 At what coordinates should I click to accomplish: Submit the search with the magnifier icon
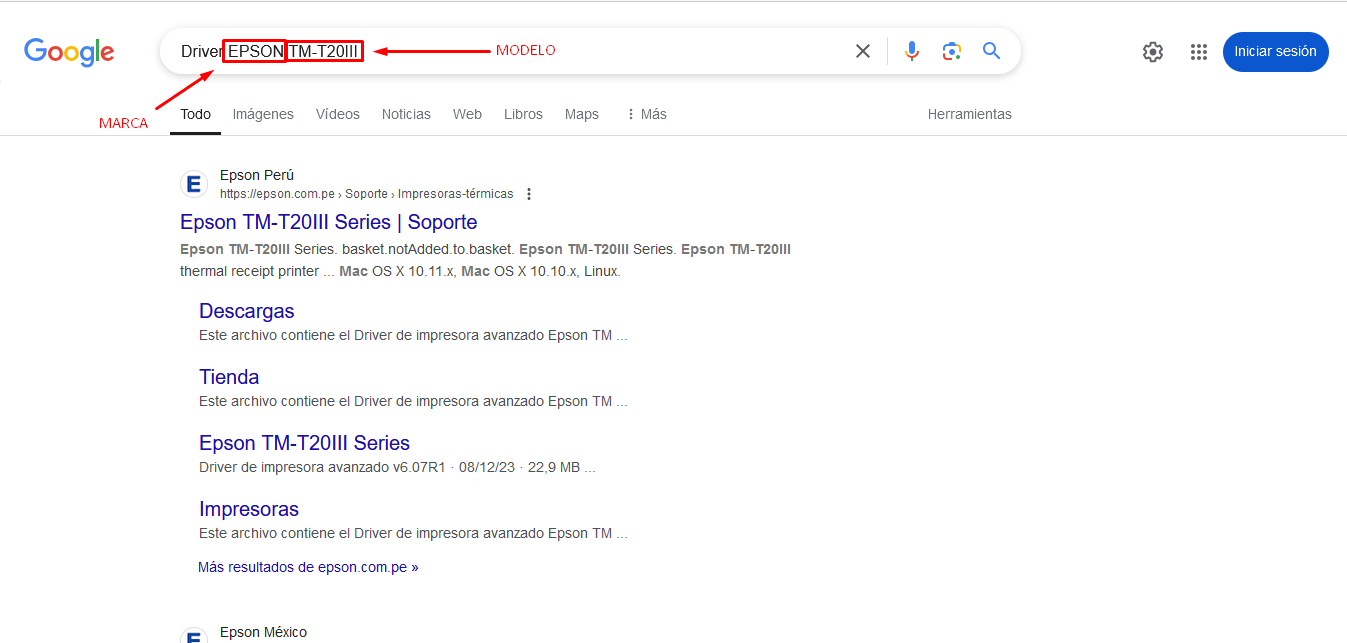click(x=992, y=51)
